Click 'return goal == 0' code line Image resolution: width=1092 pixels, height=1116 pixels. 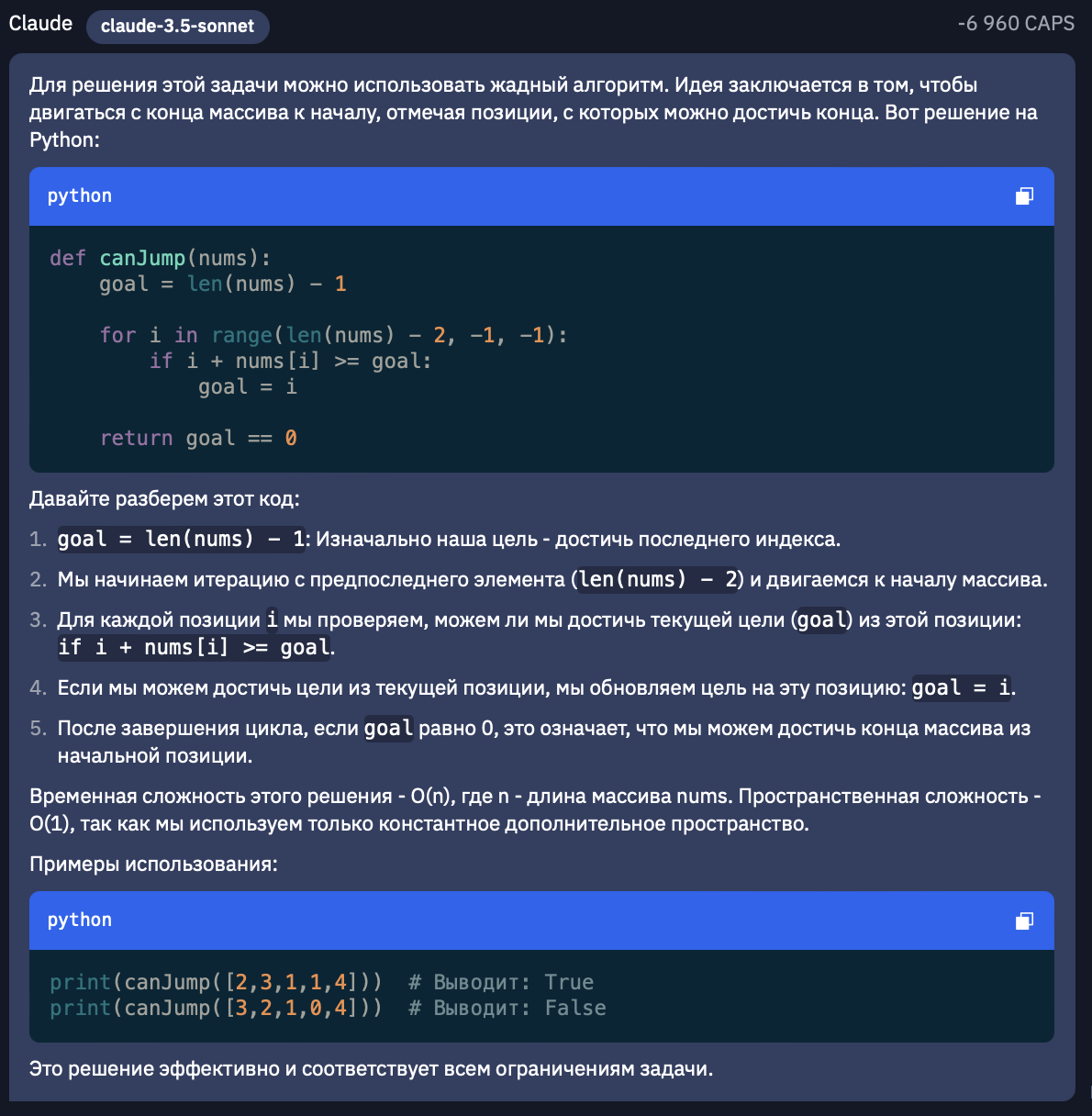(x=198, y=438)
